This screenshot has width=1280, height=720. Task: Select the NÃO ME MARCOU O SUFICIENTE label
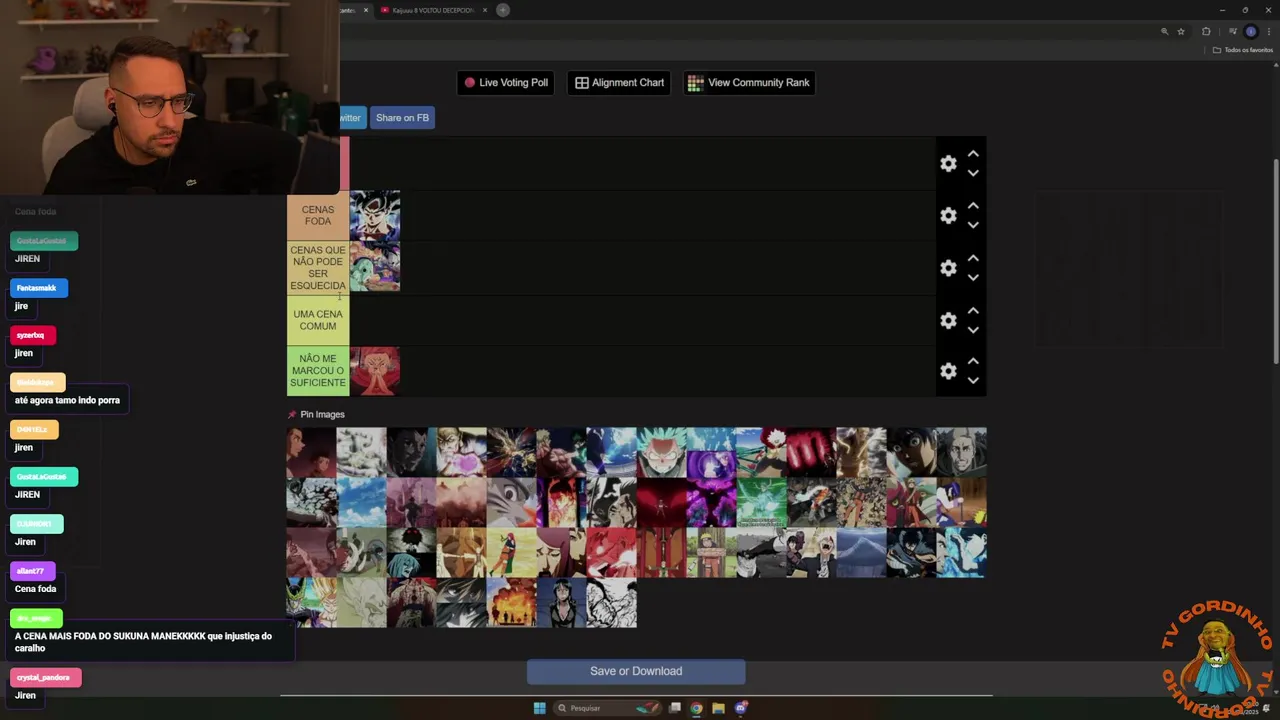click(x=318, y=371)
